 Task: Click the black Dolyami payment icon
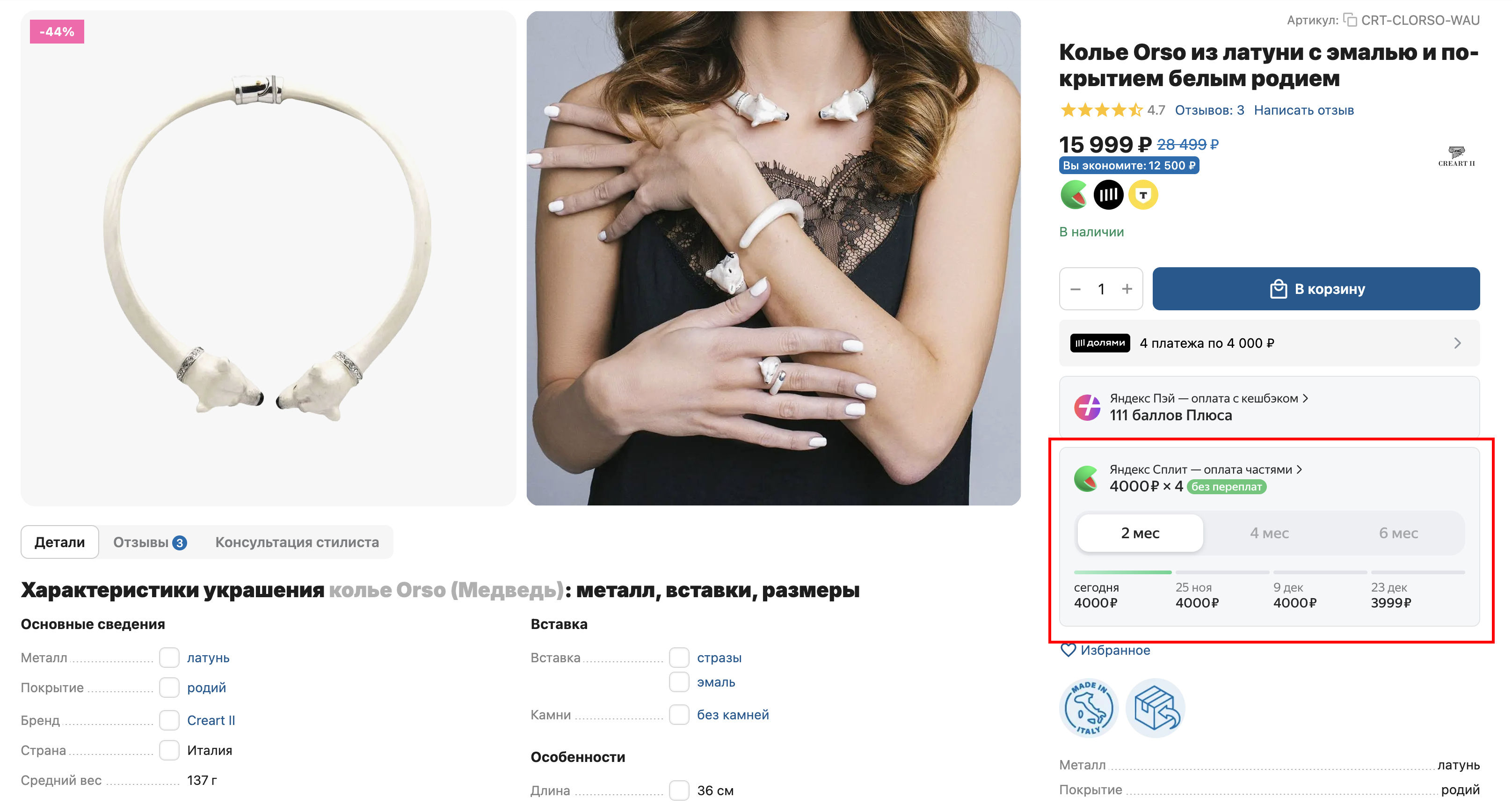tap(1108, 195)
